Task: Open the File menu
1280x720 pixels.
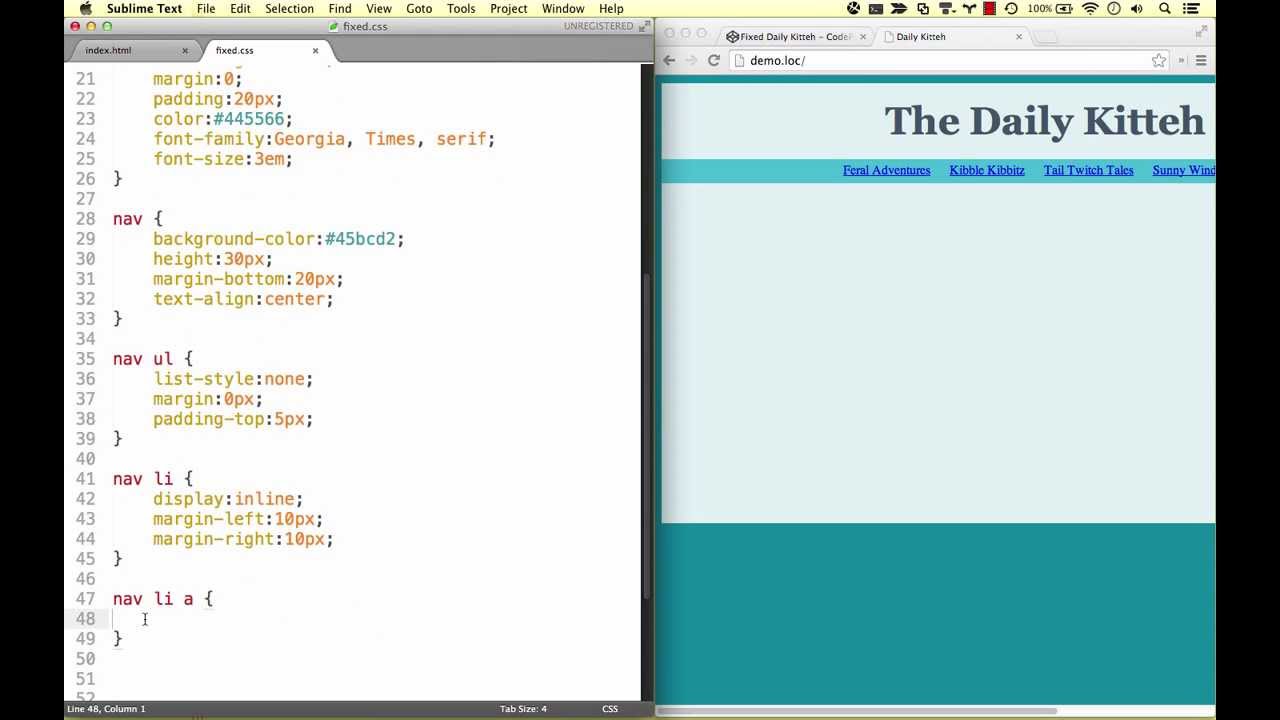Action: [205, 8]
